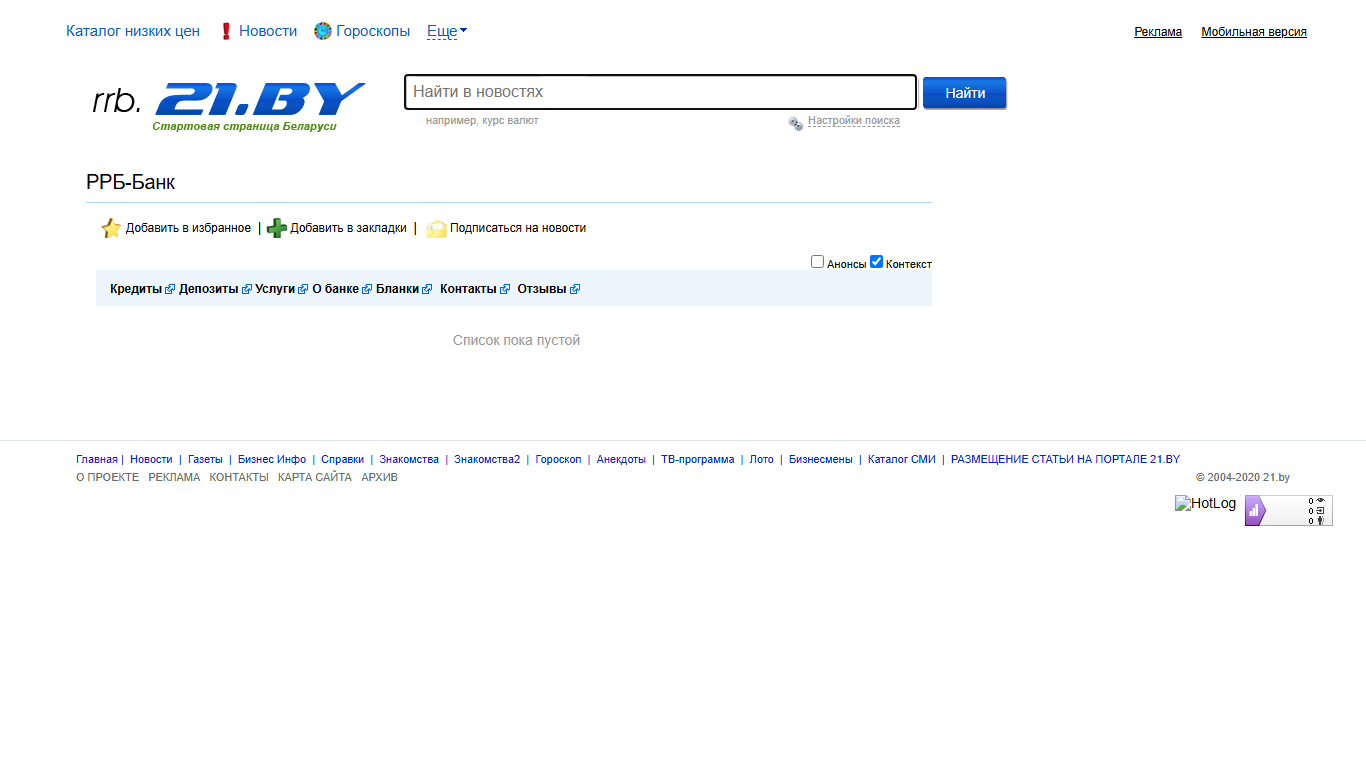Open footer link Справки

[342, 460]
